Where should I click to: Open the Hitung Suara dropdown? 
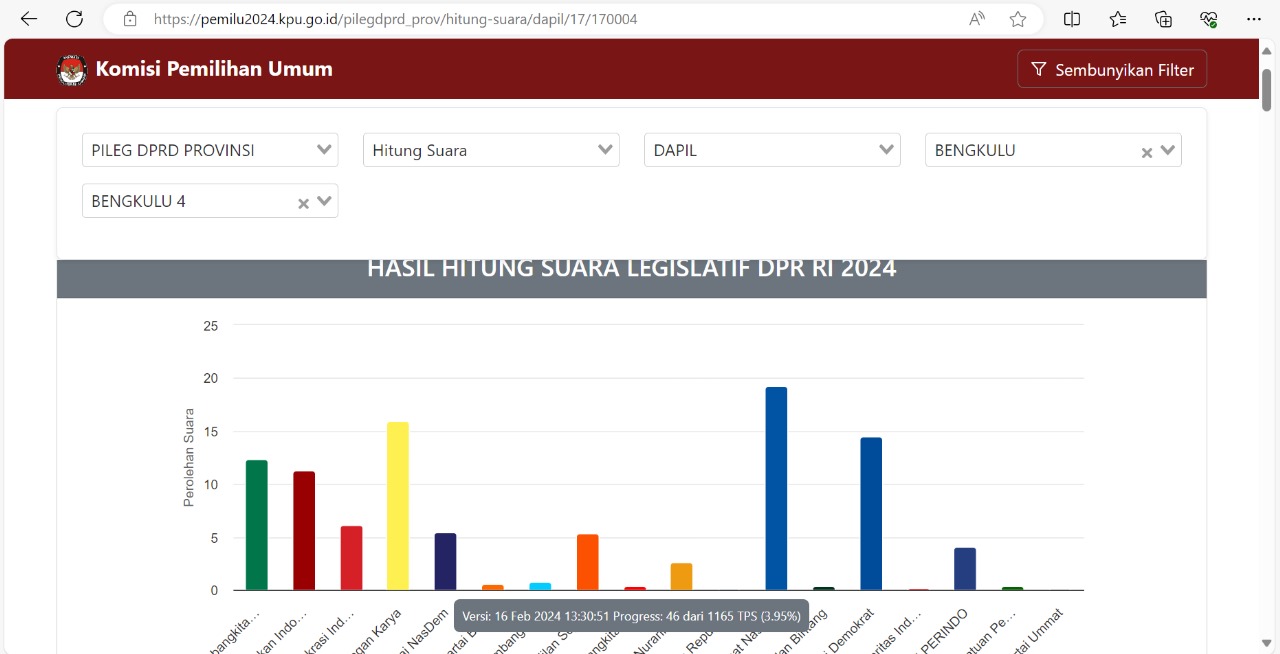click(491, 150)
